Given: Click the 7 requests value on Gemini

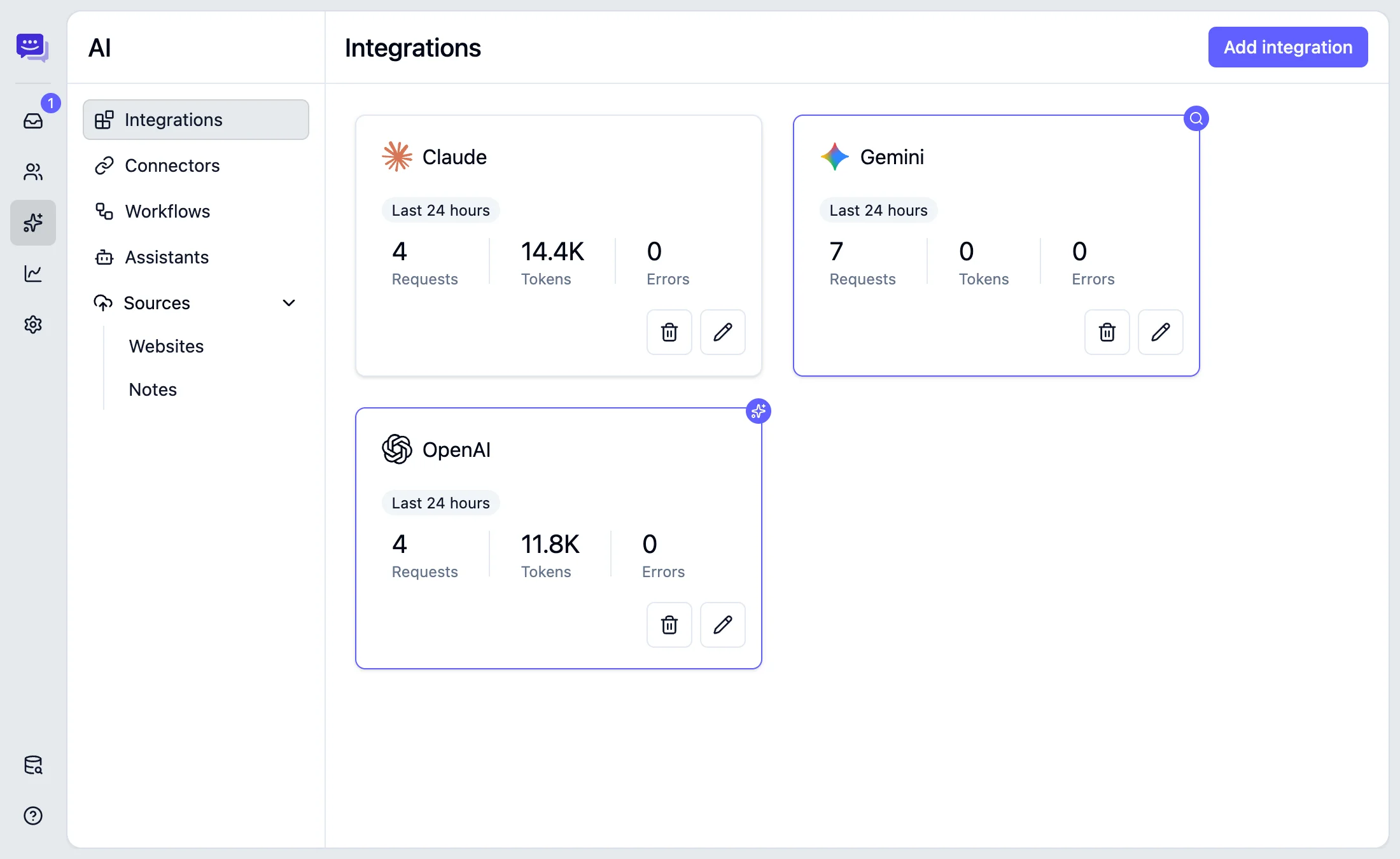Looking at the screenshot, I should pos(836,251).
